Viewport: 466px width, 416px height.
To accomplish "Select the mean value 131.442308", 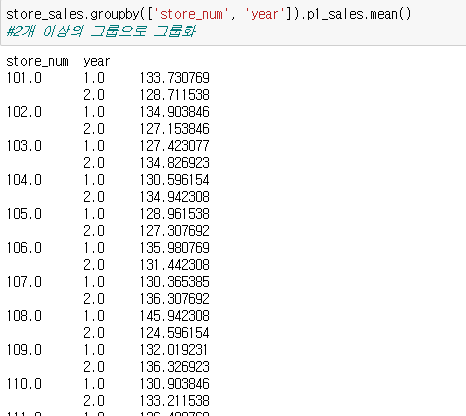I will coord(174,265).
